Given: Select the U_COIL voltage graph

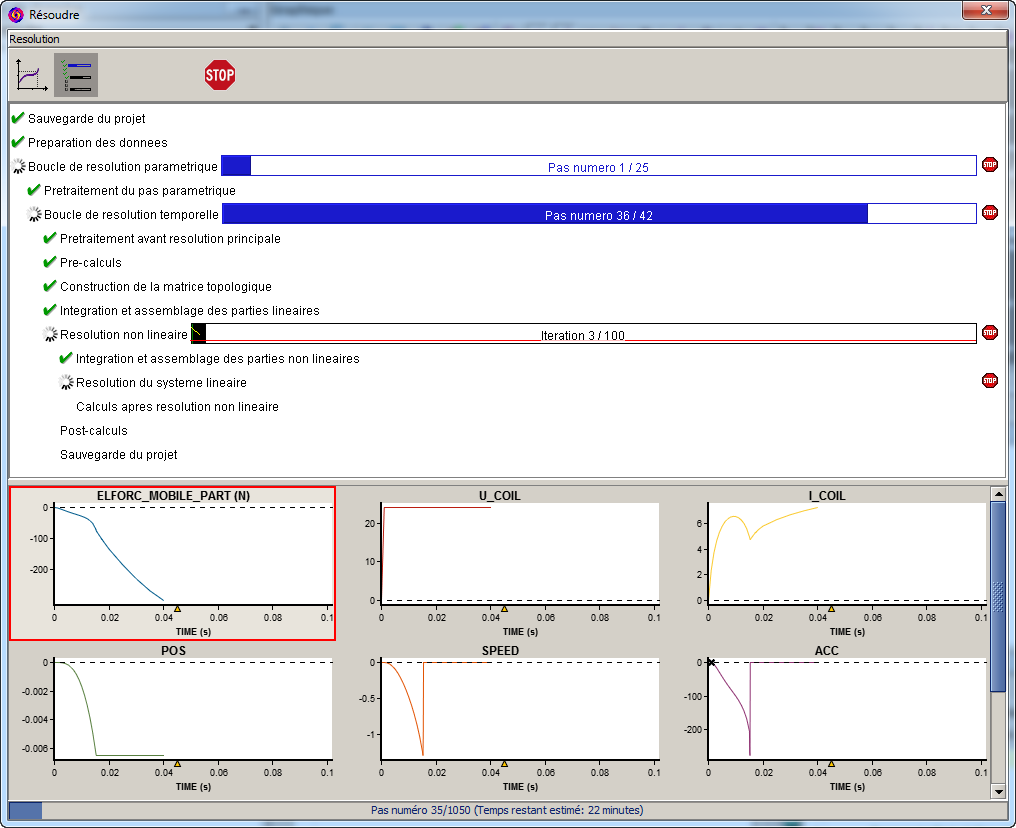Looking at the screenshot, I should tap(499, 563).
